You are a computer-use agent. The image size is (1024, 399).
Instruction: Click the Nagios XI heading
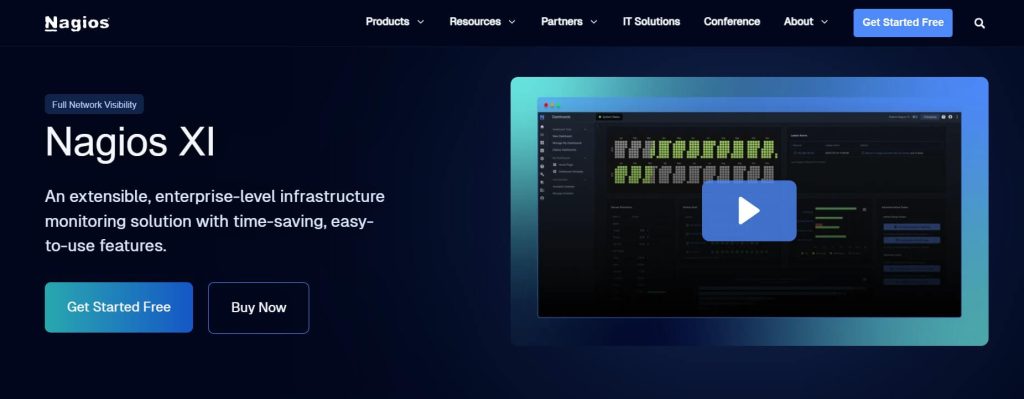tap(130, 142)
